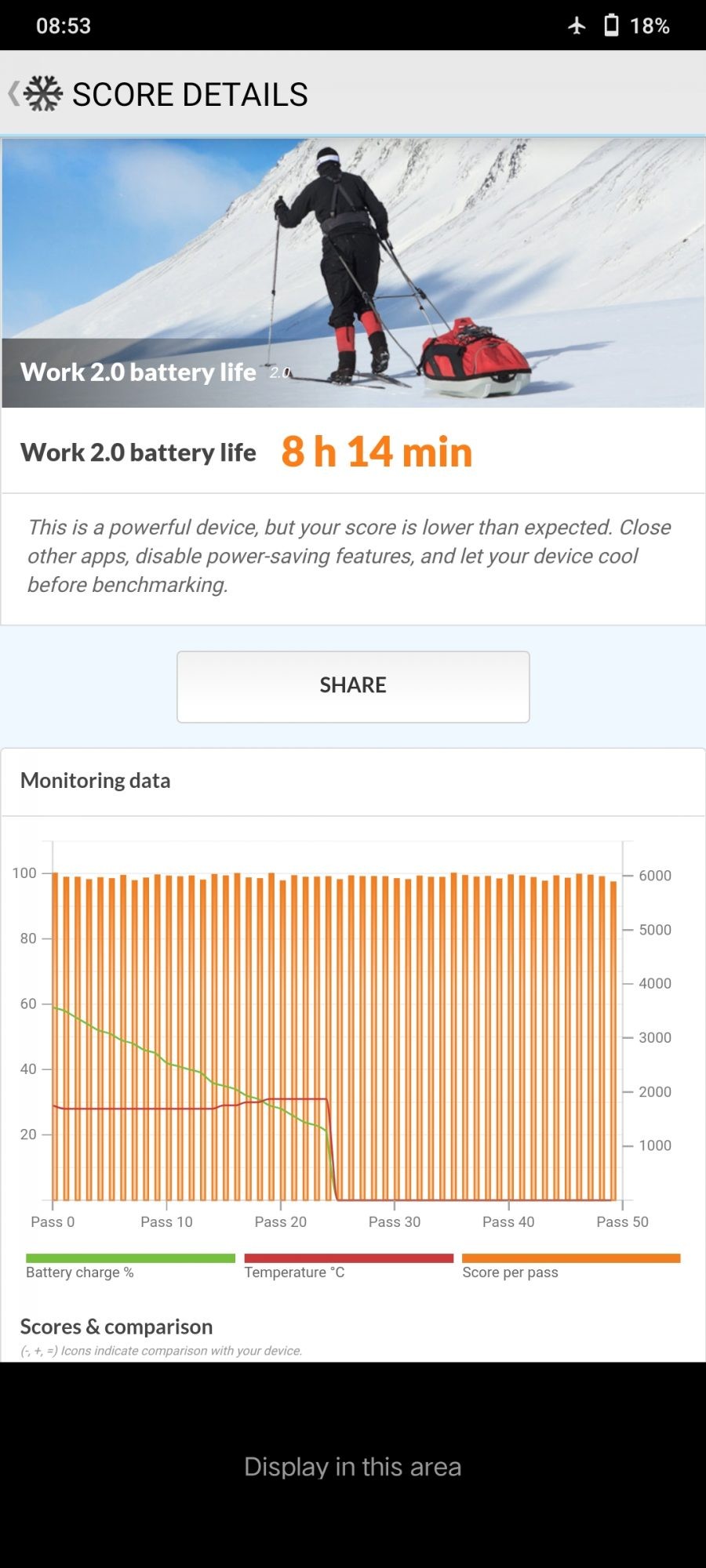706x1568 pixels.
Task: Tap the green Battery charge % legend
Action: point(130,1265)
